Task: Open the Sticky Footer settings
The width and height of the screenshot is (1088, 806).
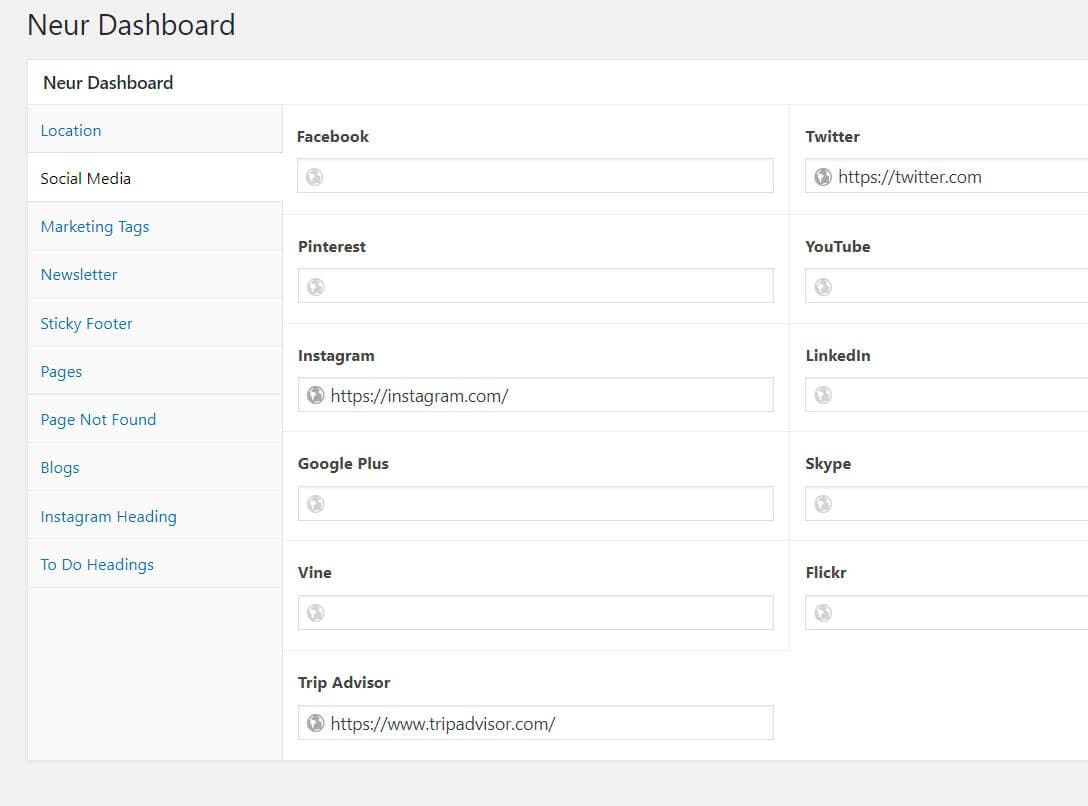Action: [86, 323]
